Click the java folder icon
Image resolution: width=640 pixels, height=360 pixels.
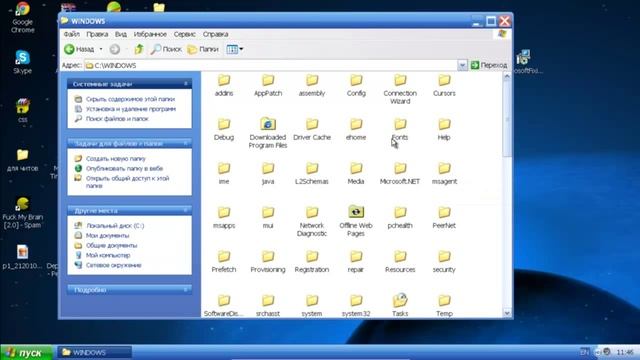pos(268,168)
